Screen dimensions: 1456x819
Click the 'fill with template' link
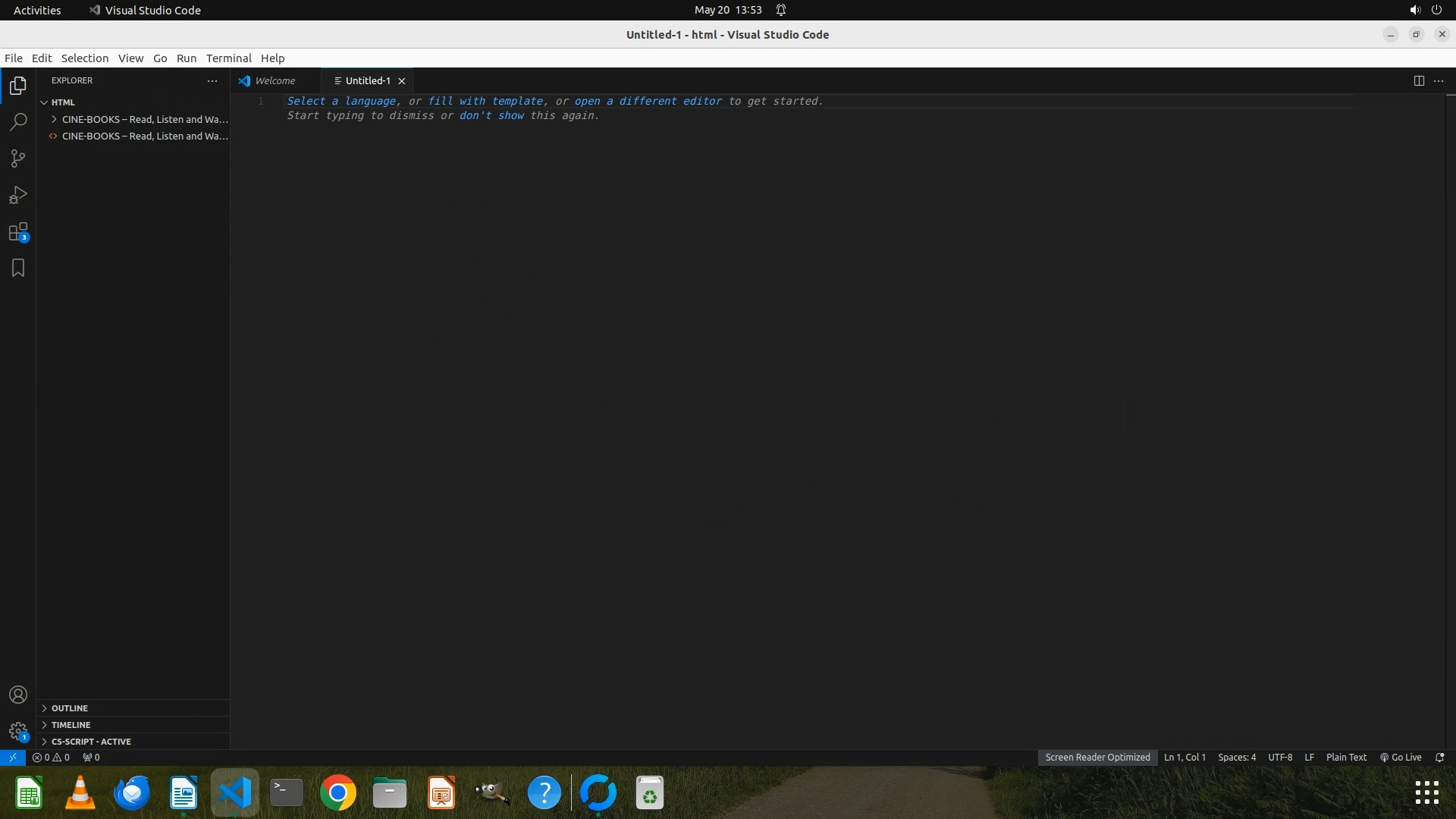485,102
